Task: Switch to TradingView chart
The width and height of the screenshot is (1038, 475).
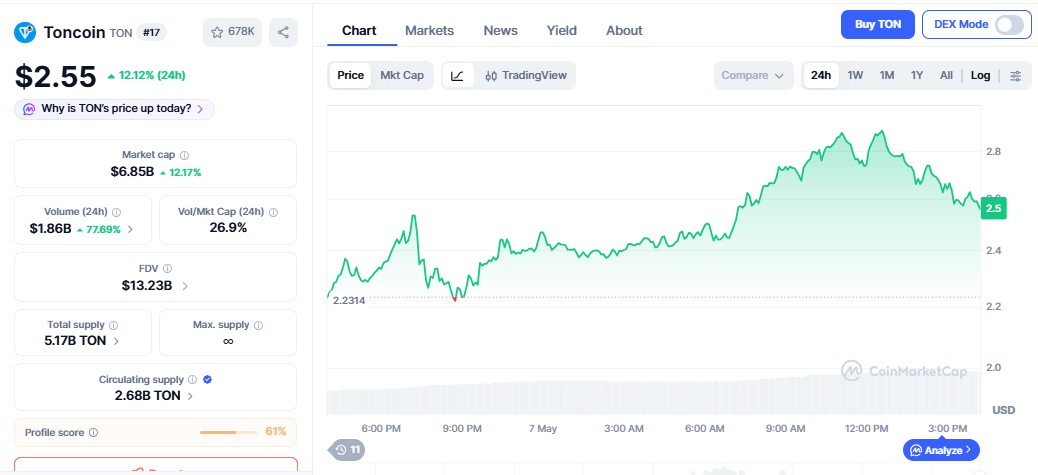Action: (526, 75)
